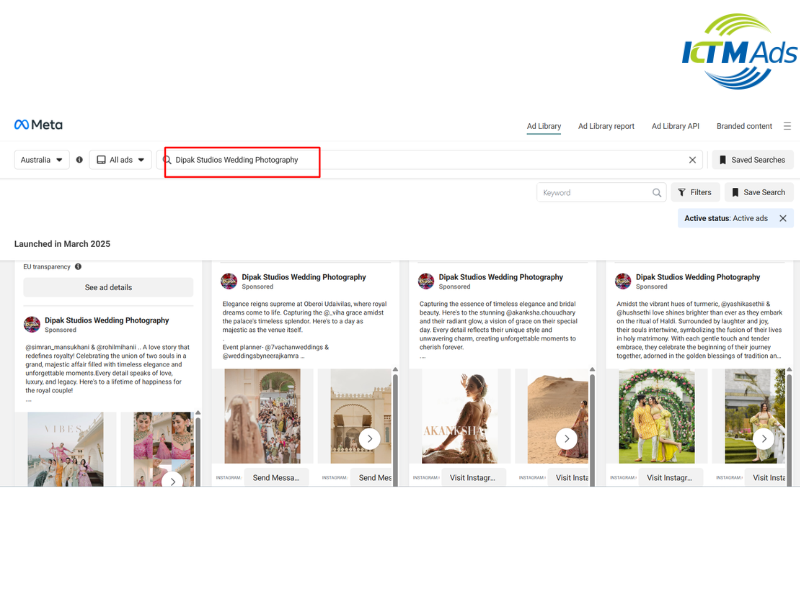Next image arrow in Haldi ritual ad
Image resolution: width=800 pixels, height=600 pixels.
pos(763,439)
